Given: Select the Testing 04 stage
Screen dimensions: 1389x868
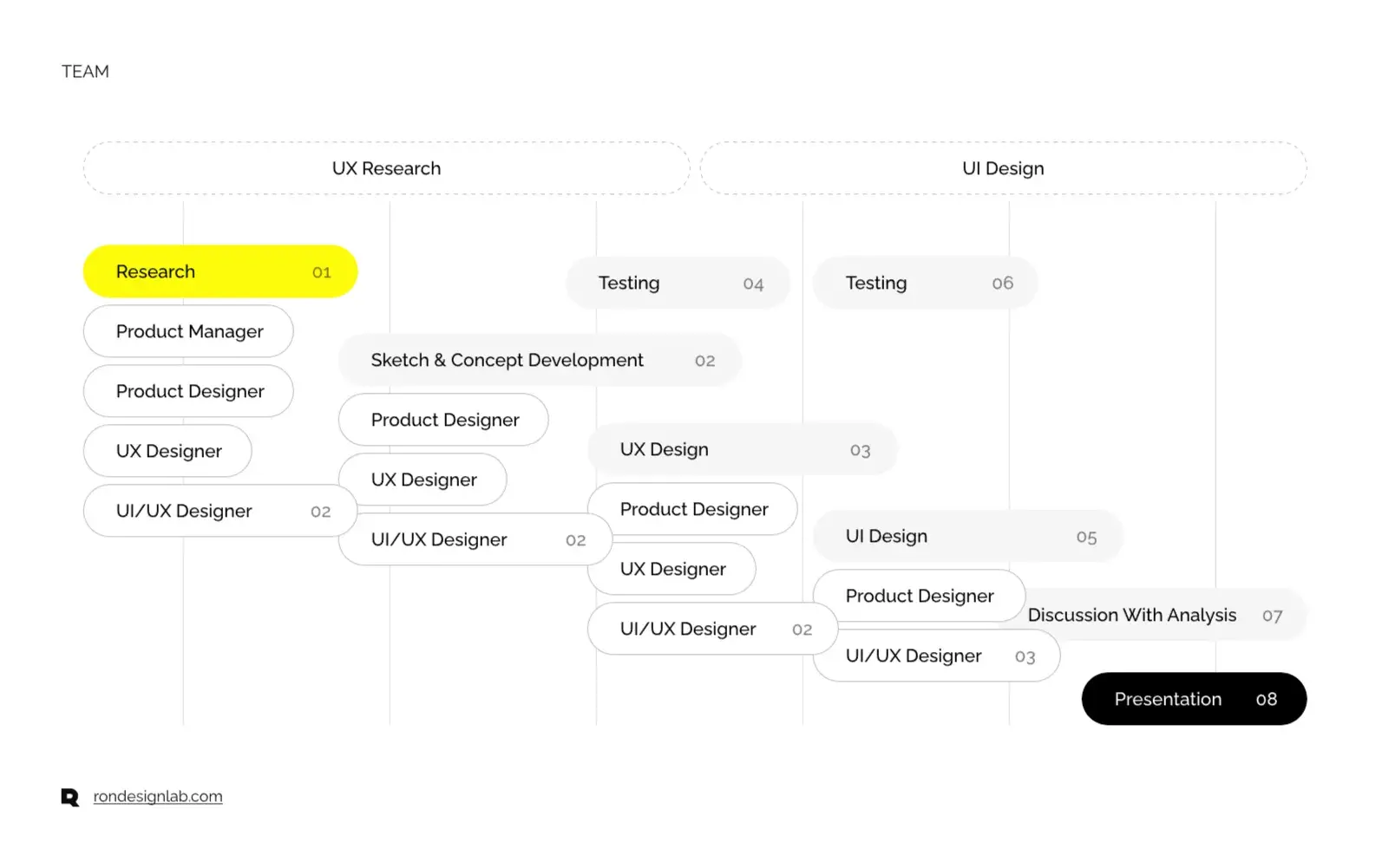Looking at the screenshot, I should [x=678, y=283].
